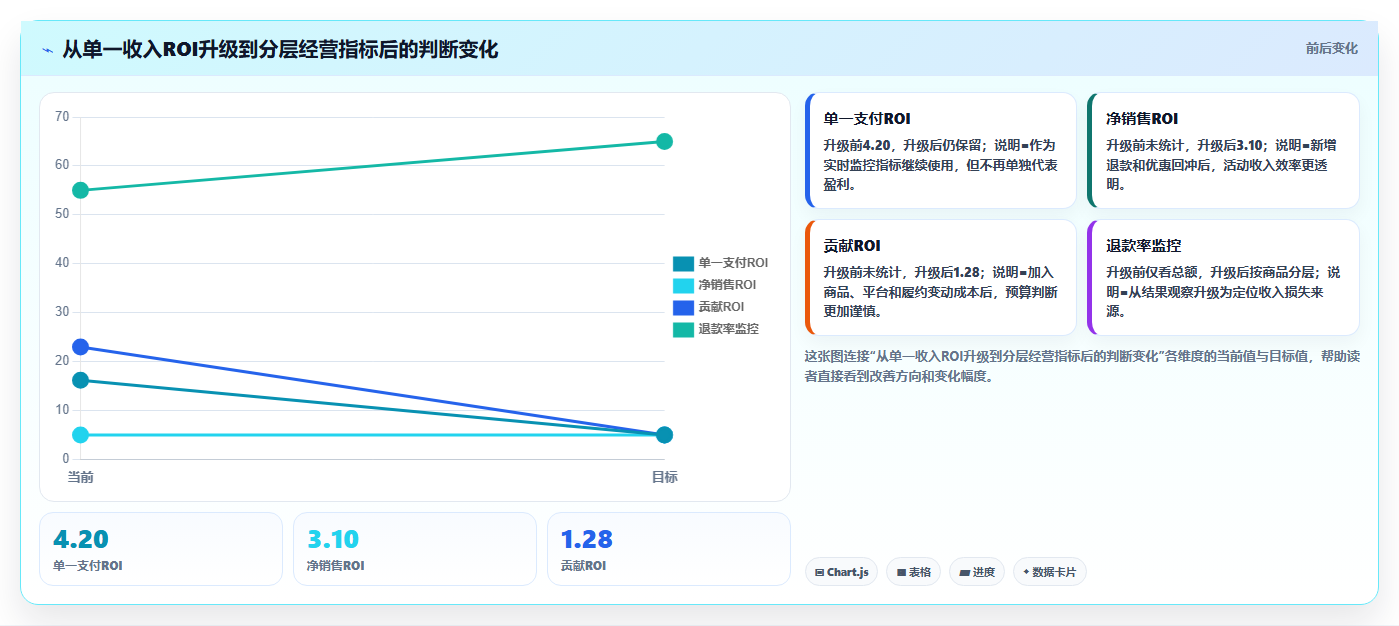Screen dimensions: 1399x626
Task: Click the 30 y-axis tick label
Action: [x=62, y=312]
